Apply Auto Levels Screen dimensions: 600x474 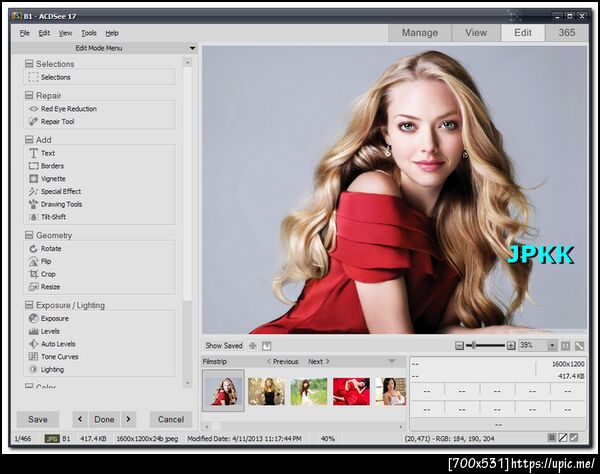point(52,344)
